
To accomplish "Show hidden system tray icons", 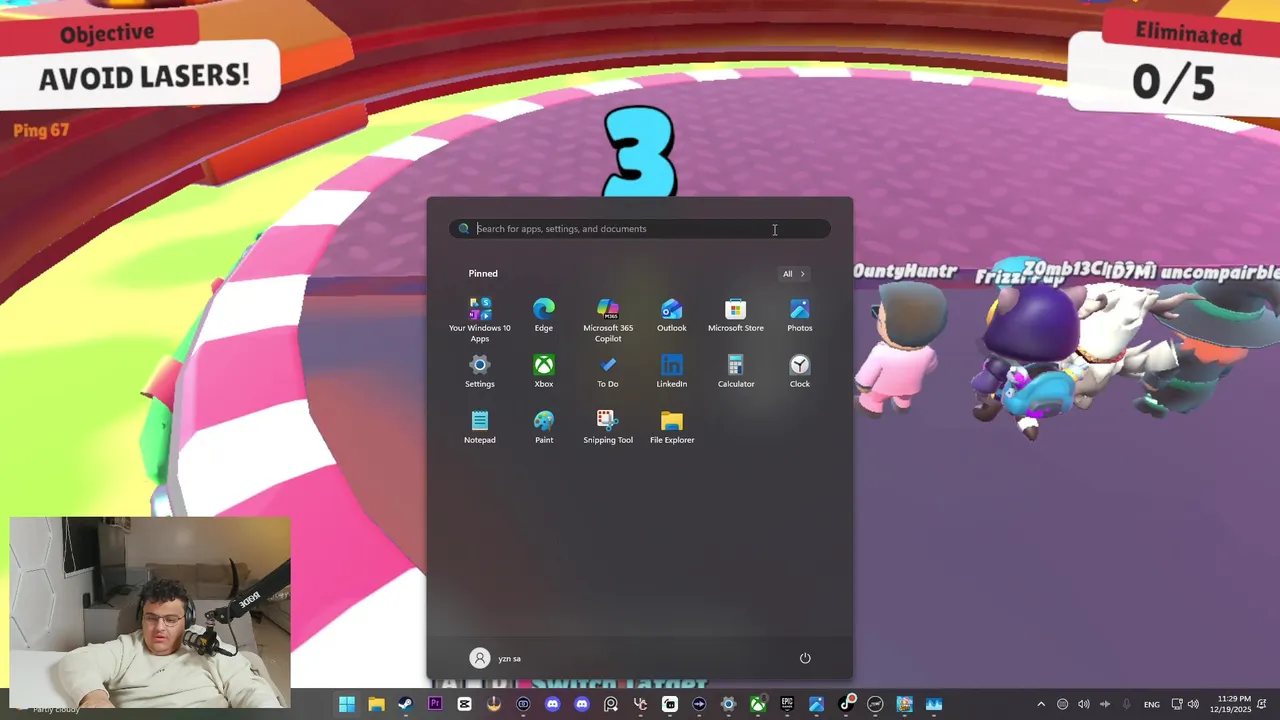I will coord(1041,704).
